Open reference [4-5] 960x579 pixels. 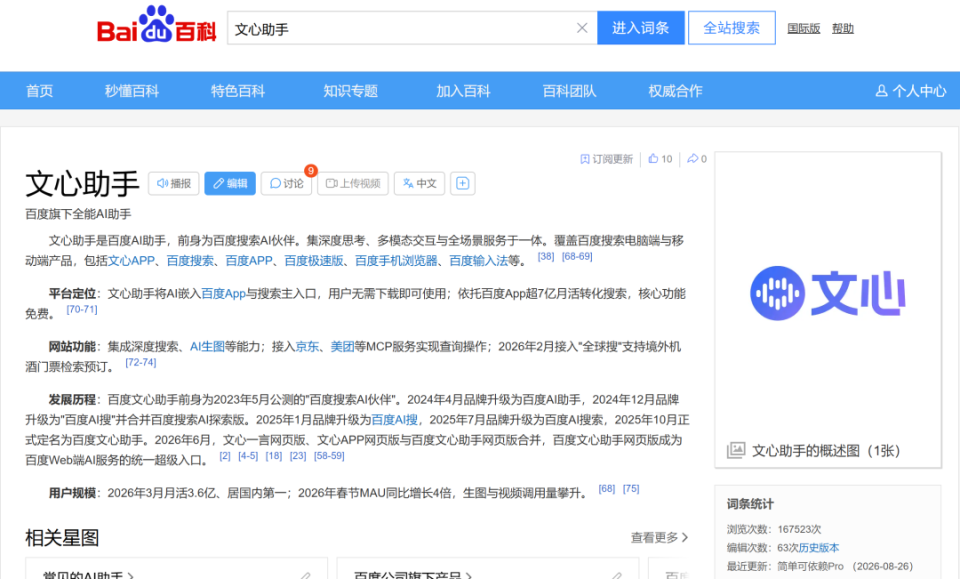point(248,456)
